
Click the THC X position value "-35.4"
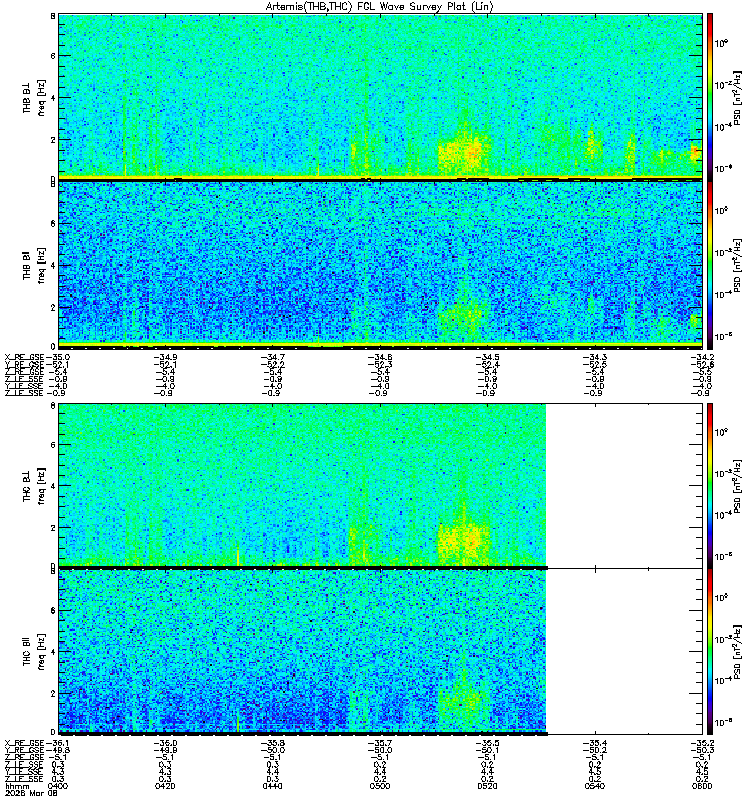(594, 743)
